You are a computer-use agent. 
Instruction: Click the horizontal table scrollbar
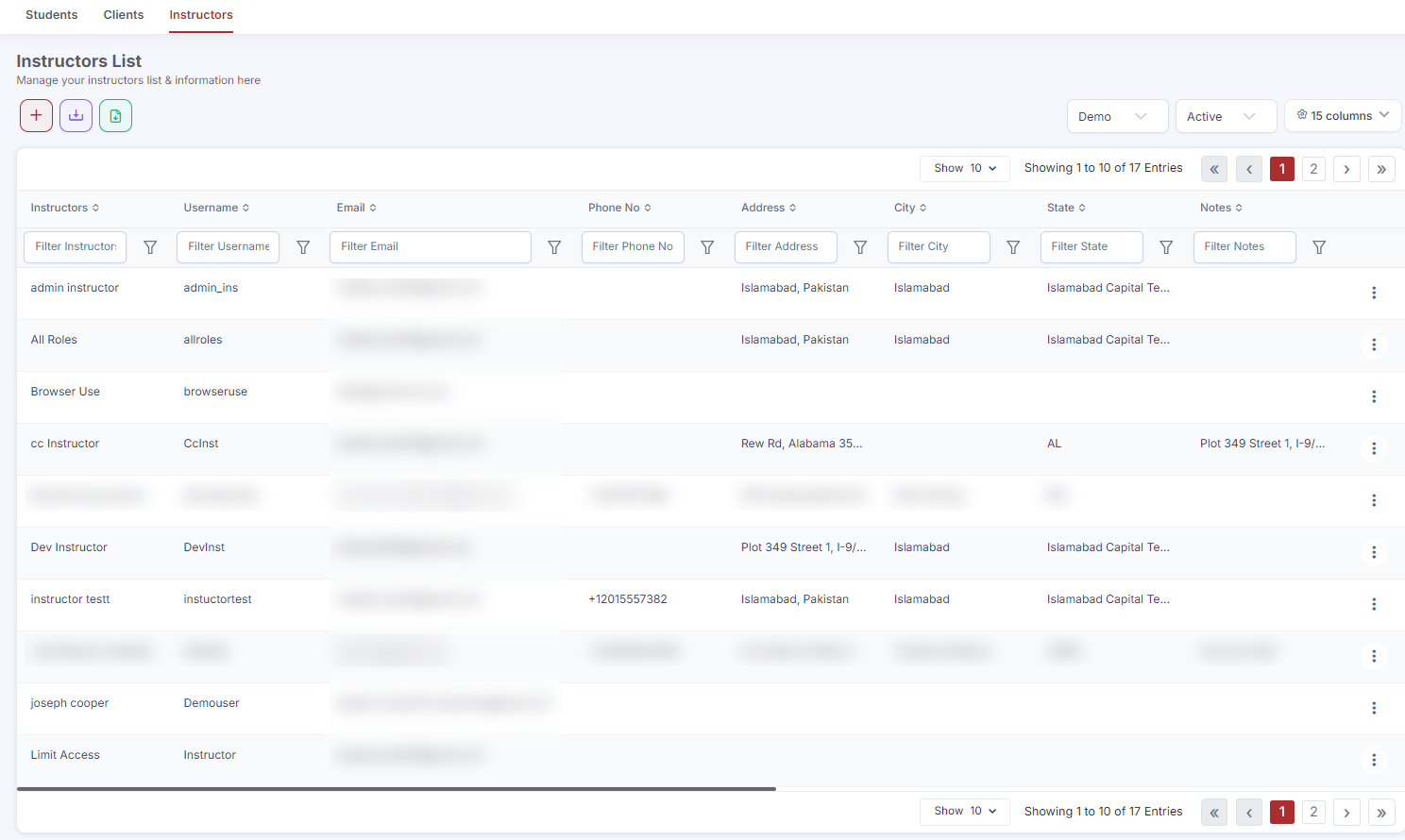click(397, 789)
